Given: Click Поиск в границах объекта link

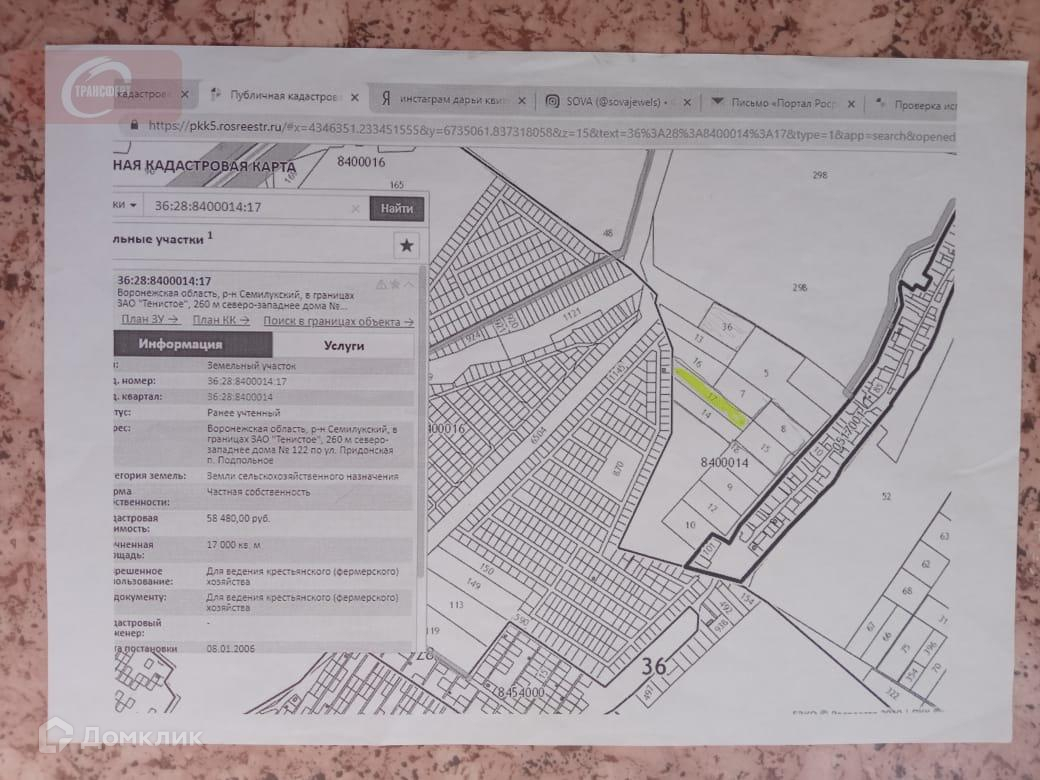Looking at the screenshot, I should [x=338, y=322].
